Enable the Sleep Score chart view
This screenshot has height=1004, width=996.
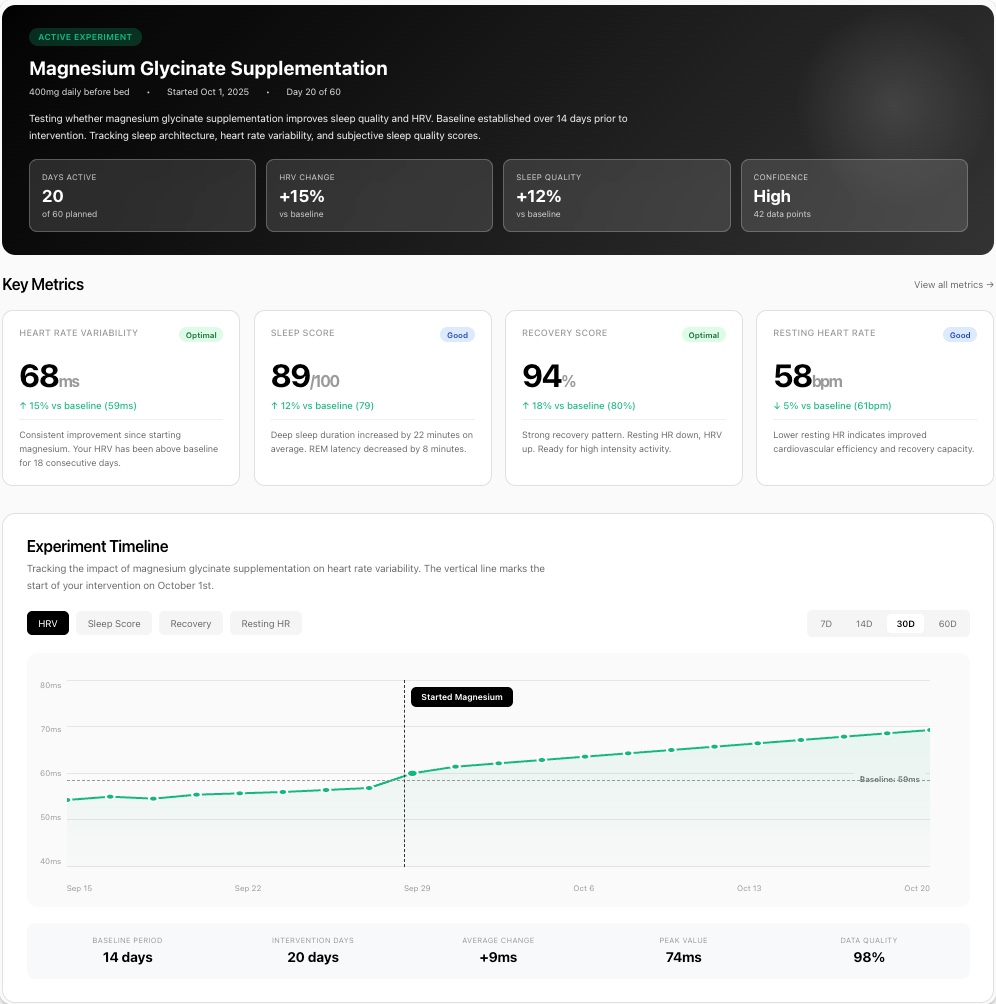[x=113, y=623]
